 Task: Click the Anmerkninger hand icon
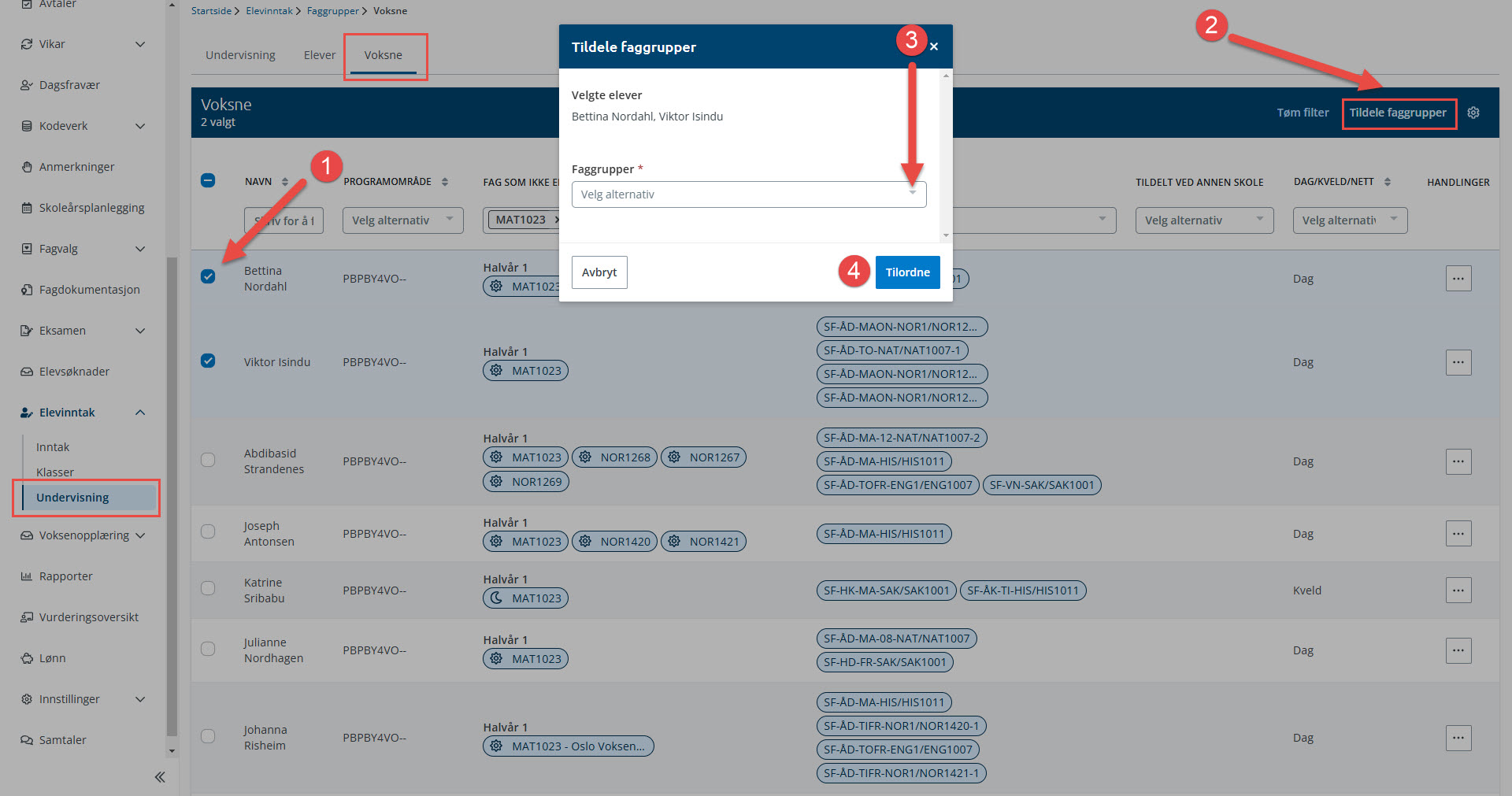pyautogui.click(x=27, y=167)
